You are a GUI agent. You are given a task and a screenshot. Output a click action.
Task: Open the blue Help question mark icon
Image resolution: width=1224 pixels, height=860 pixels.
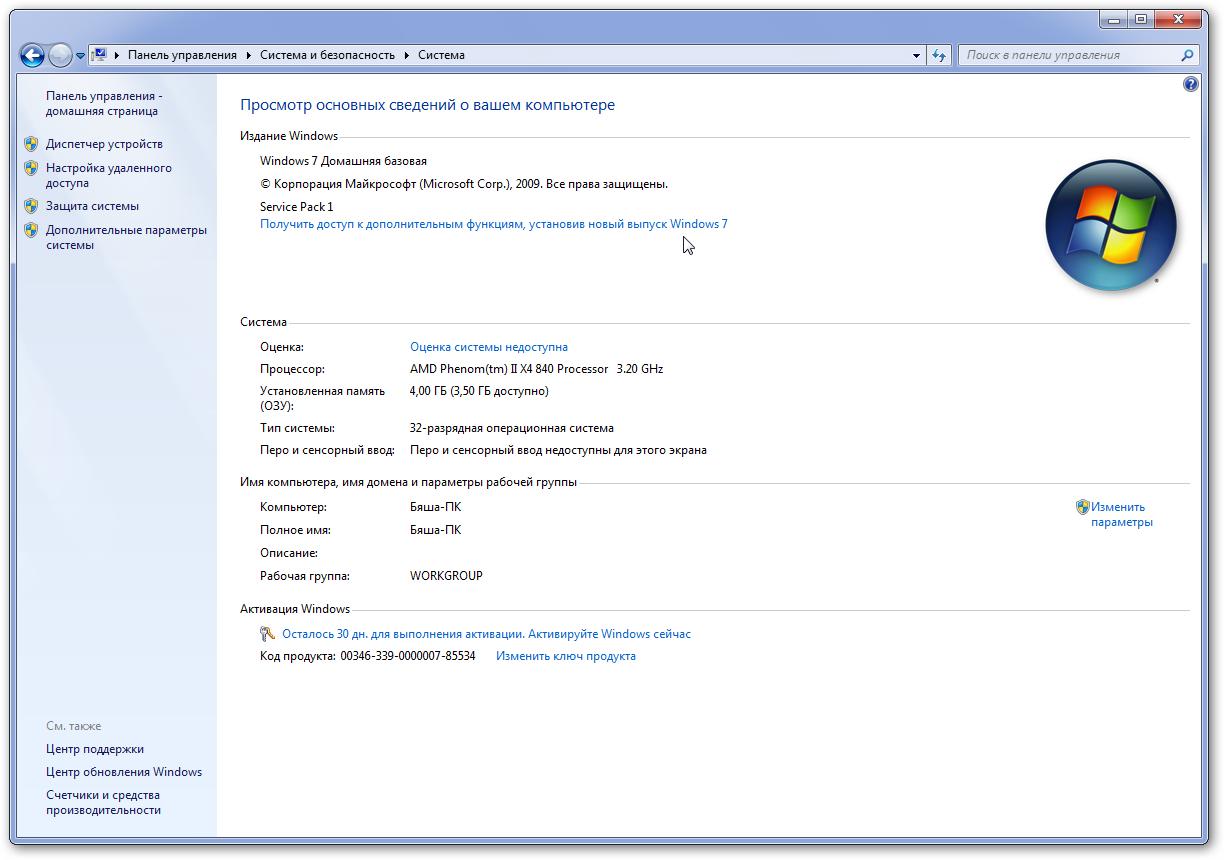1190,85
